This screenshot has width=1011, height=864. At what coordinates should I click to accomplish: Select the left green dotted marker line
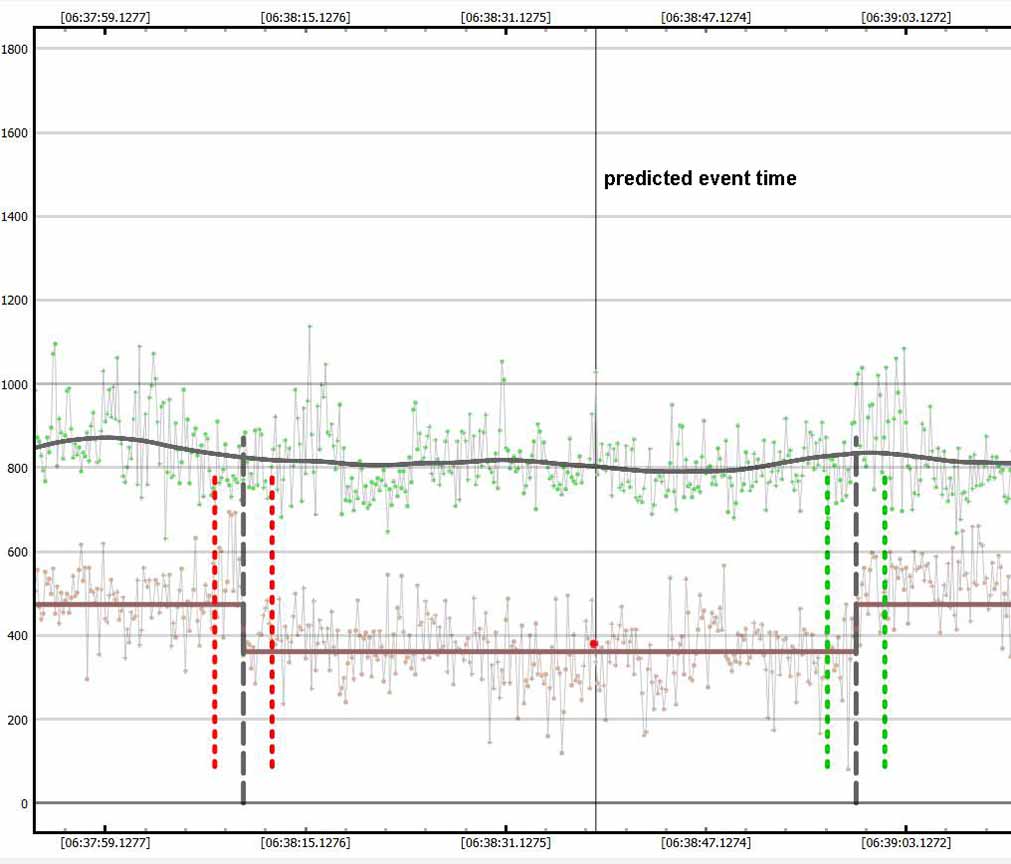pyautogui.click(x=827, y=620)
